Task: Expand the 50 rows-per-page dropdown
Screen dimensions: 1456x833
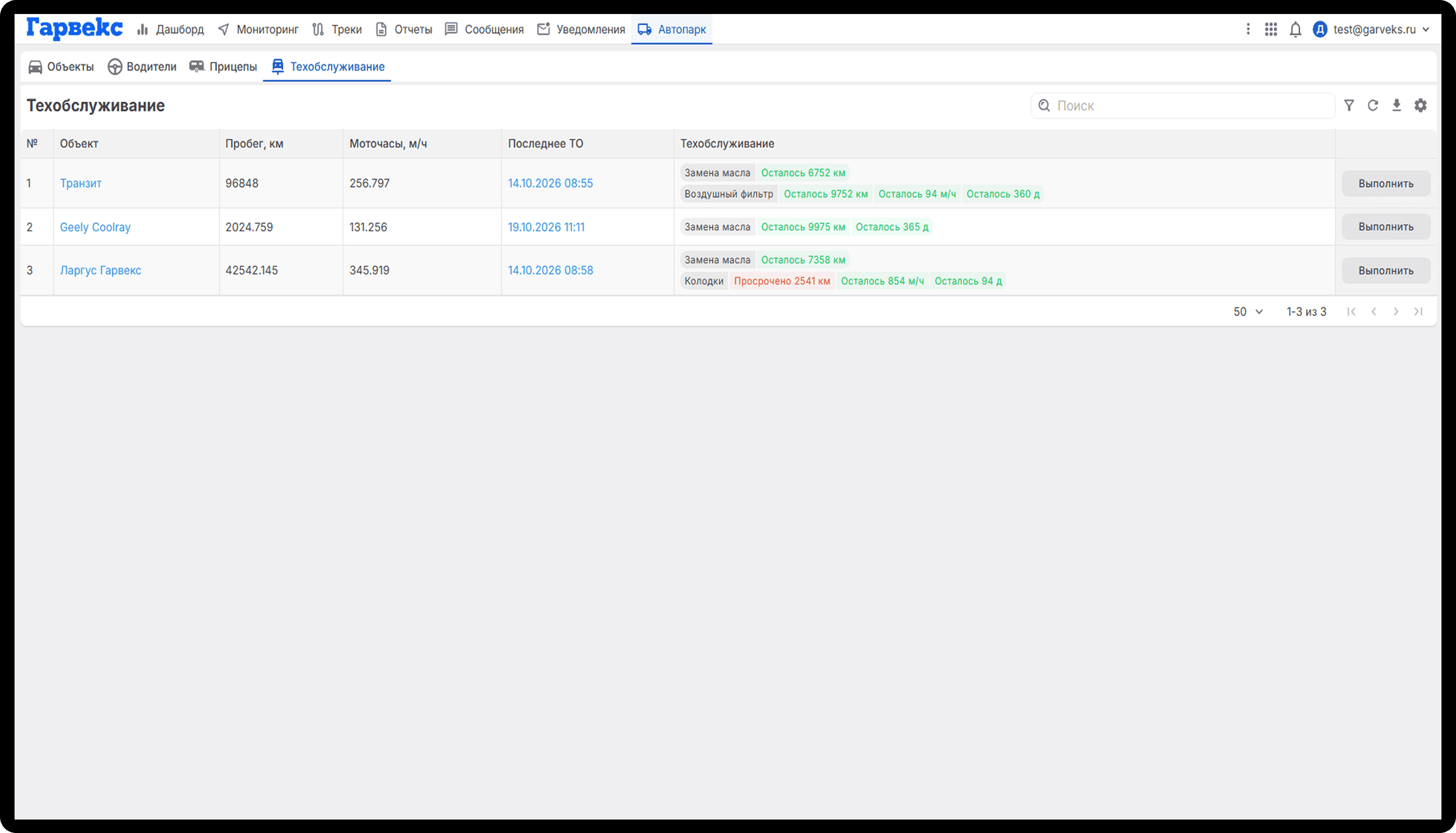Action: (x=1248, y=312)
